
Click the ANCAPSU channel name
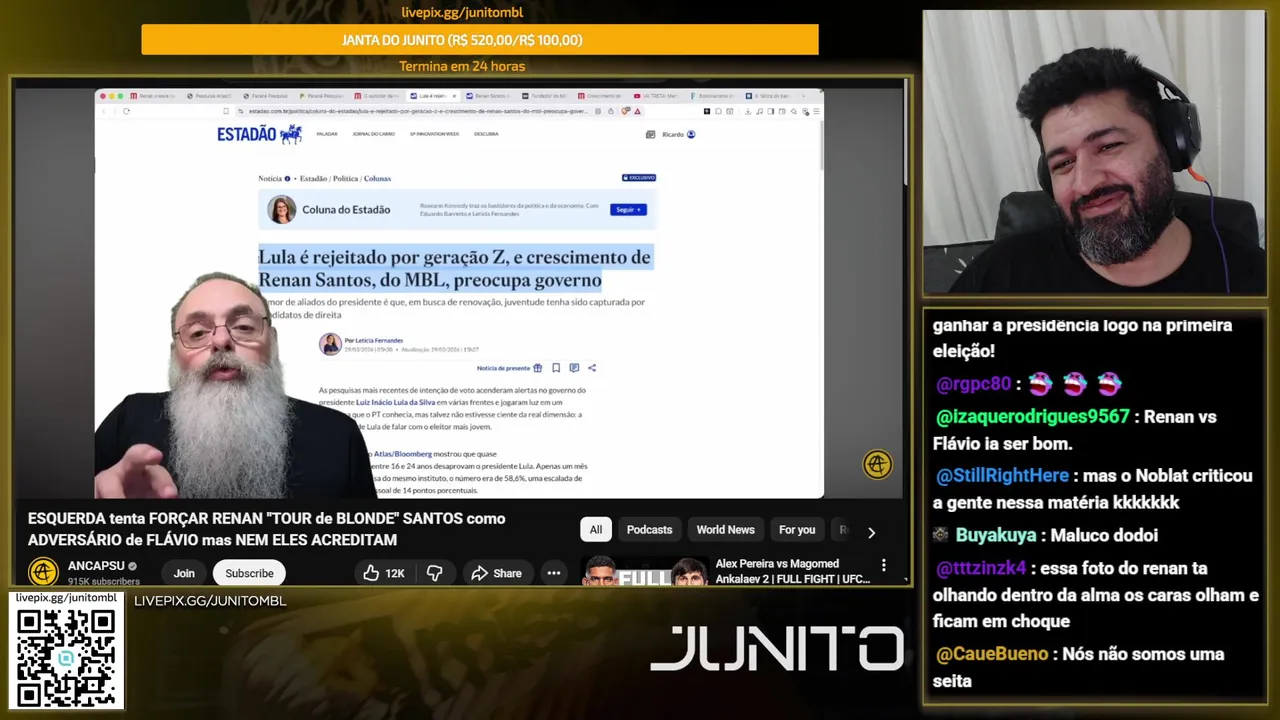coord(96,566)
